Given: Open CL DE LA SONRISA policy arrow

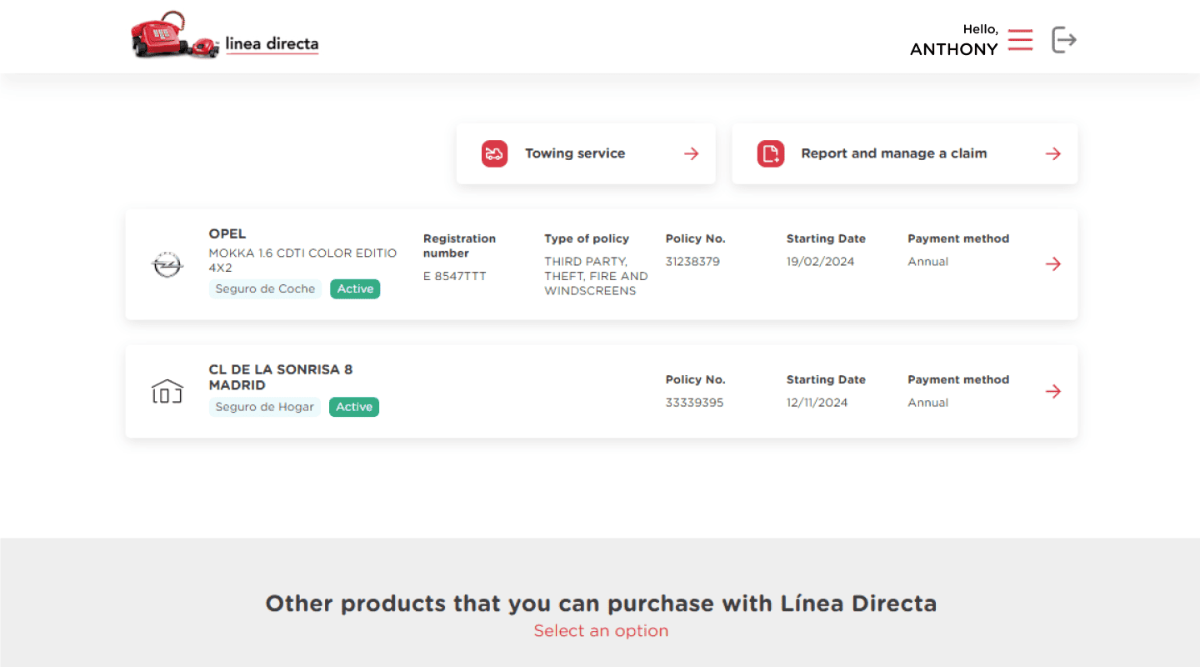Looking at the screenshot, I should (1053, 391).
